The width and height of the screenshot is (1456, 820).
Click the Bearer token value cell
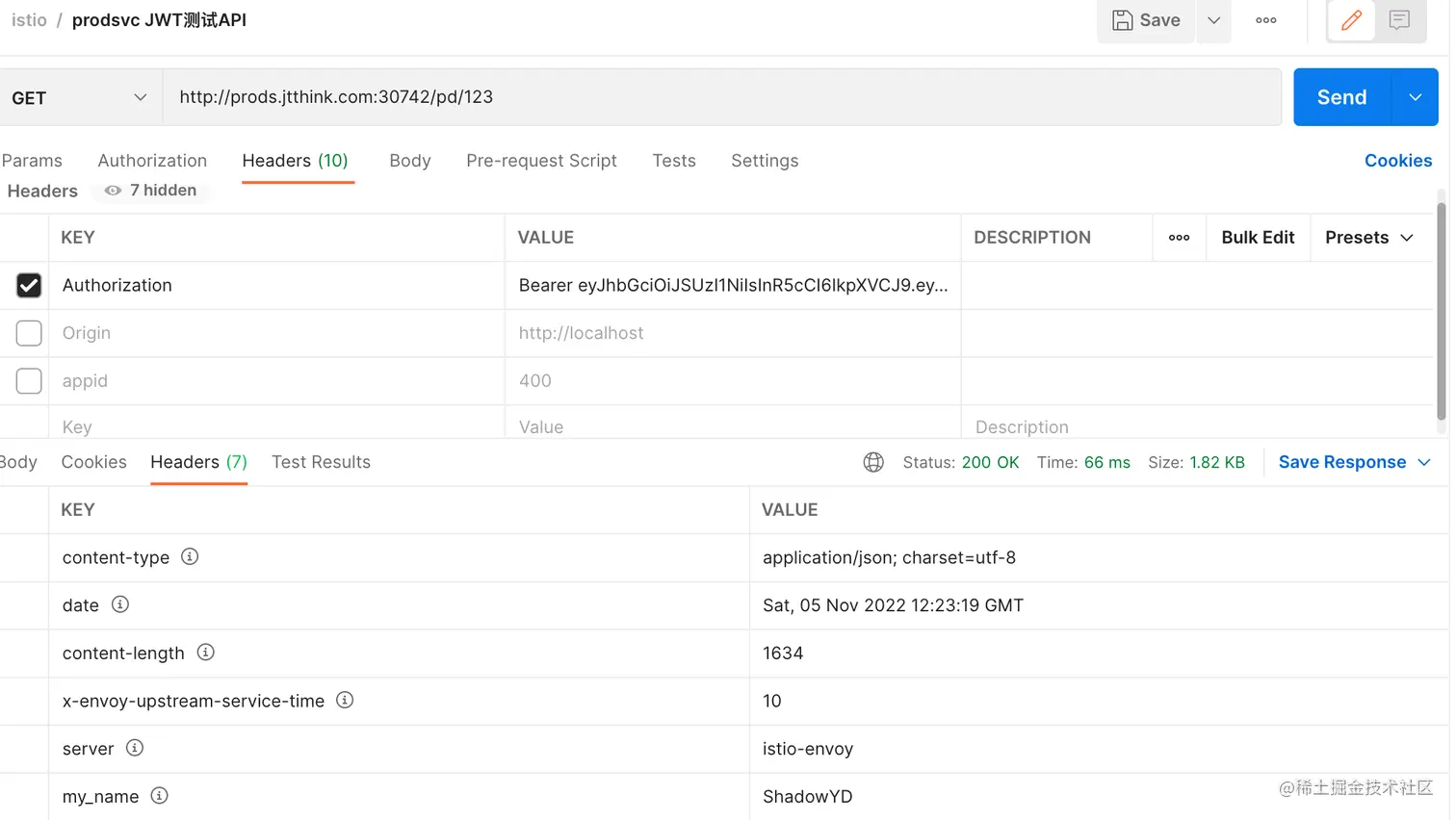coord(733,285)
